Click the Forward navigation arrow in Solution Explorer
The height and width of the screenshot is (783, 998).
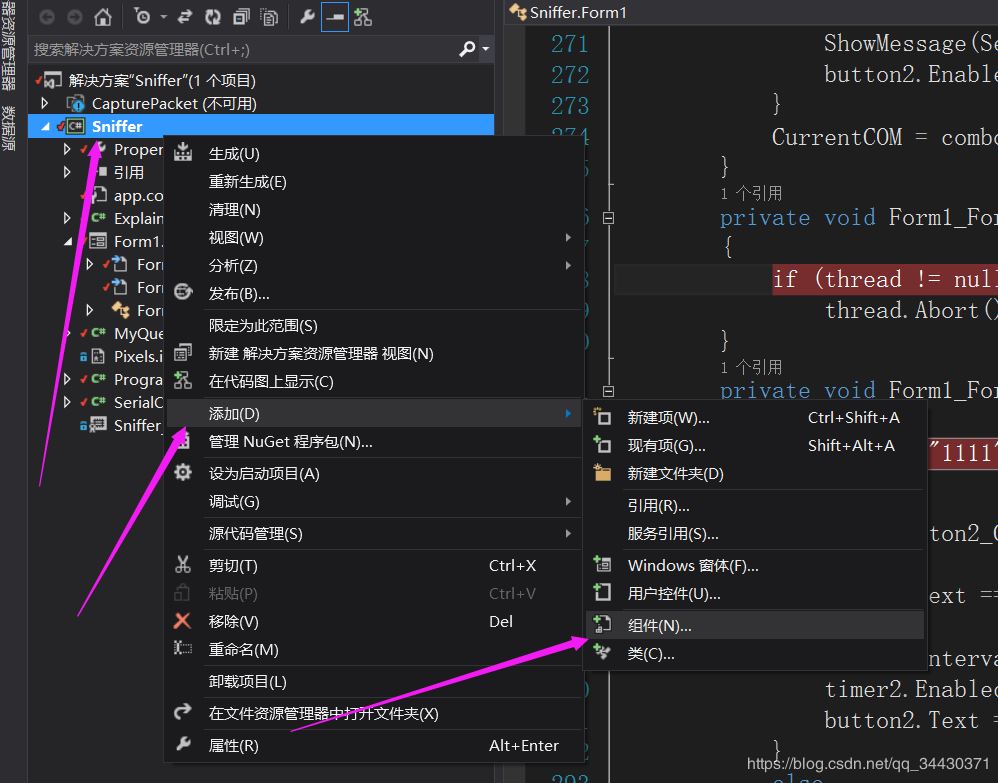[x=75, y=17]
